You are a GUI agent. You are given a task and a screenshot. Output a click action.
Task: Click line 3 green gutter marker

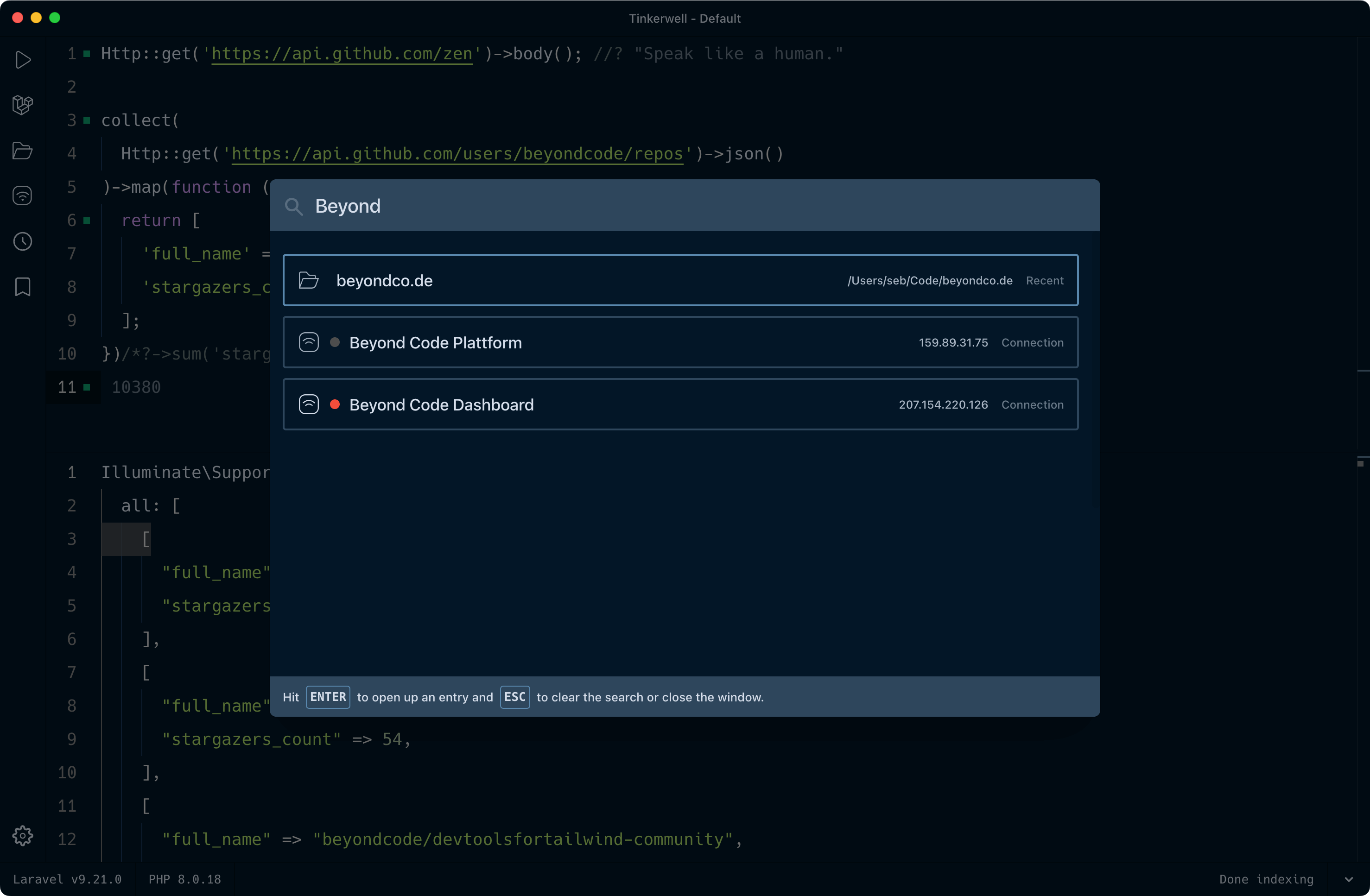86,120
